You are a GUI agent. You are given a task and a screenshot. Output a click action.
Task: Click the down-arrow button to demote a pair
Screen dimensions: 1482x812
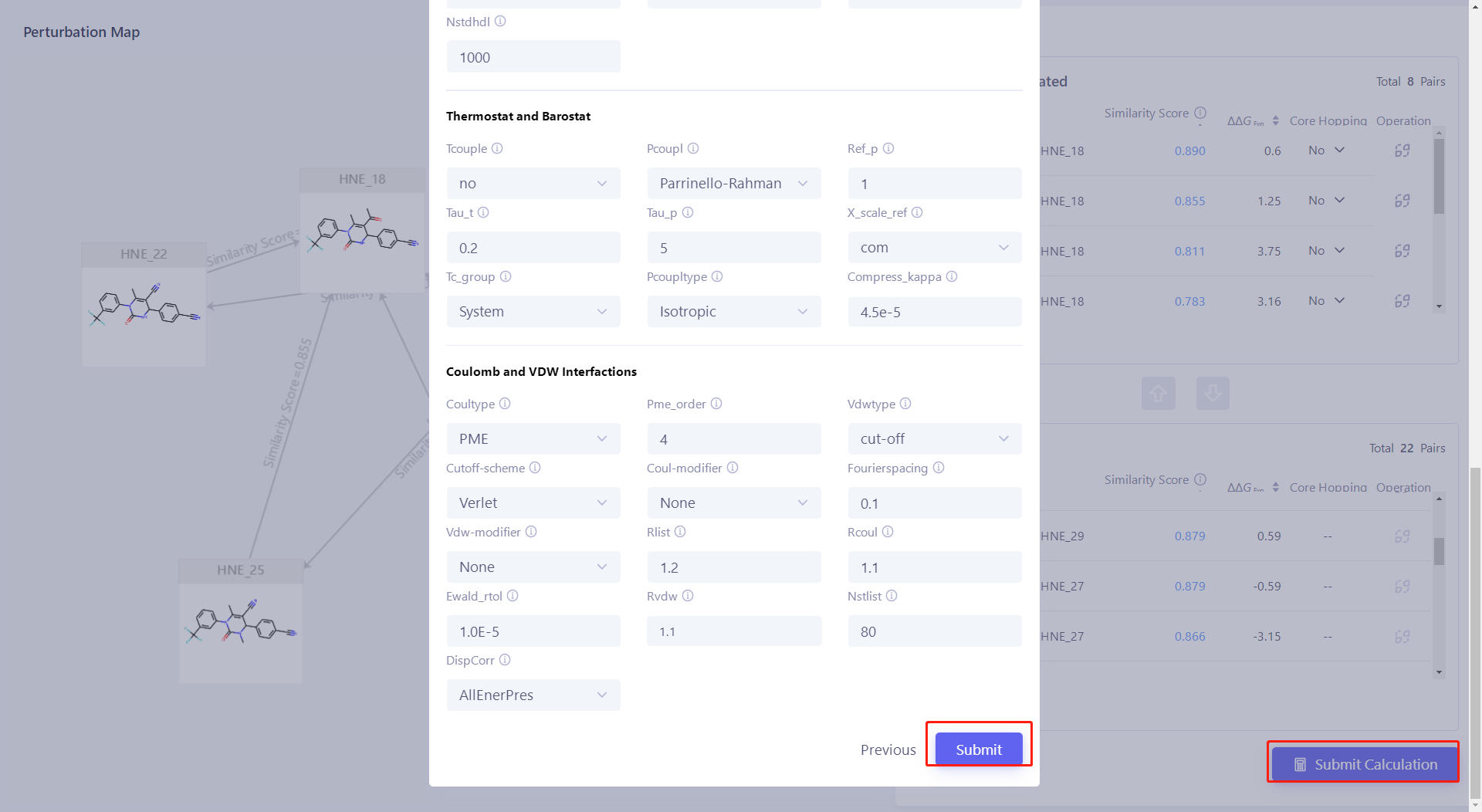pyautogui.click(x=1213, y=393)
